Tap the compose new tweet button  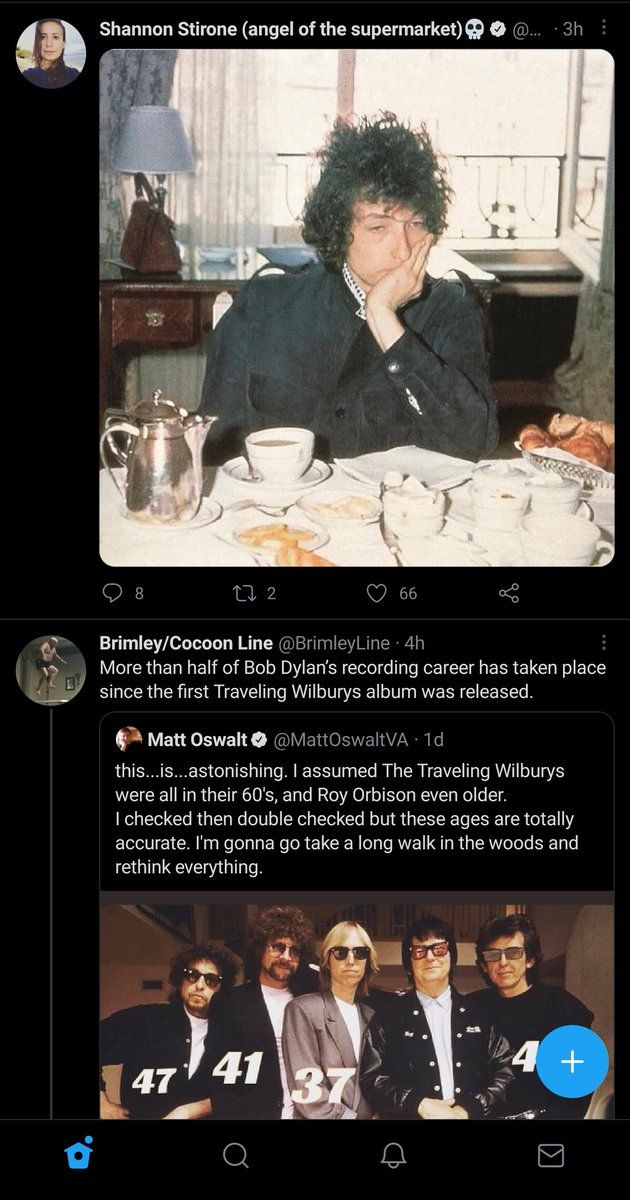point(572,1061)
